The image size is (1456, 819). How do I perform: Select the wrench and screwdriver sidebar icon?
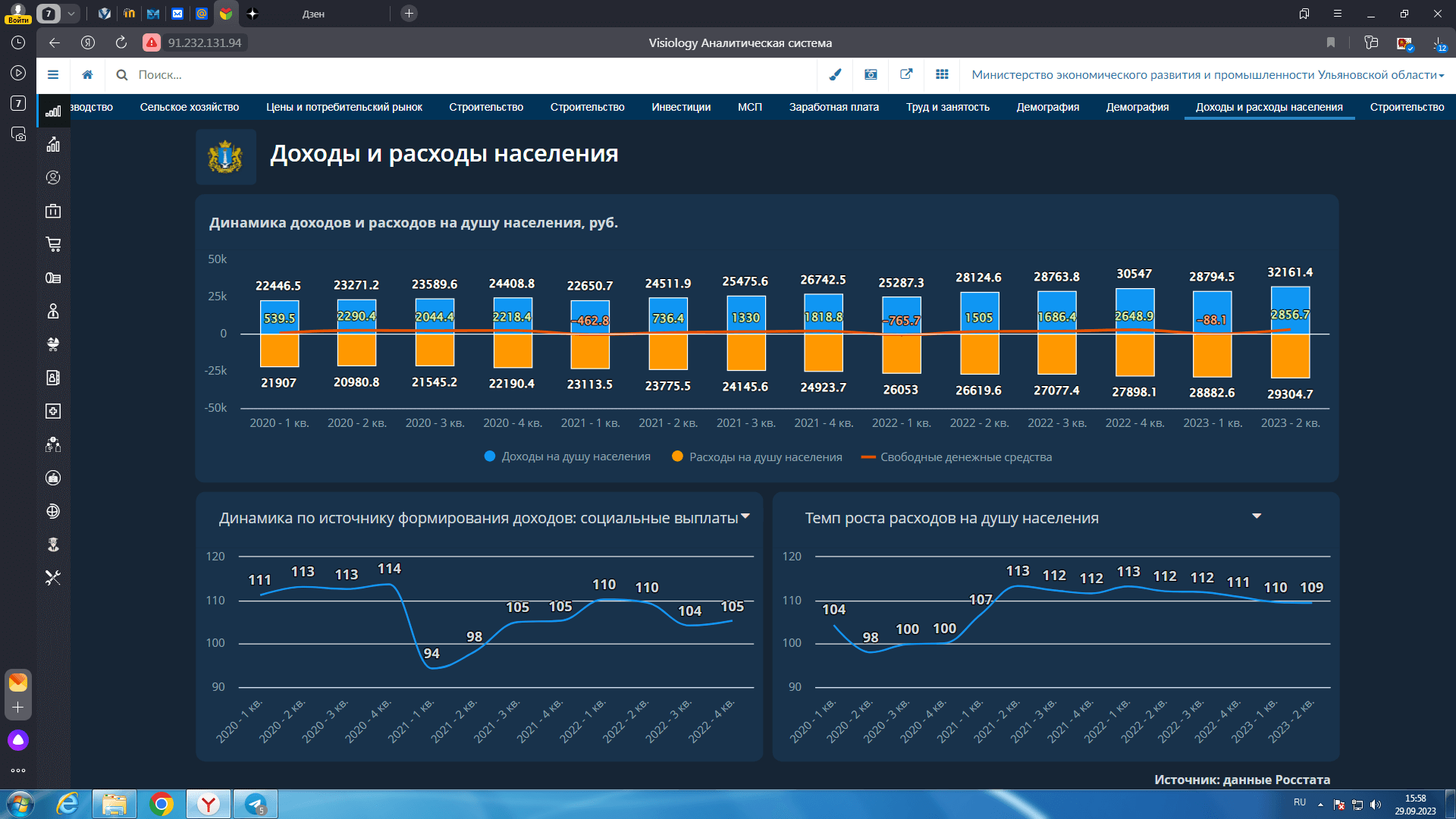coord(53,578)
